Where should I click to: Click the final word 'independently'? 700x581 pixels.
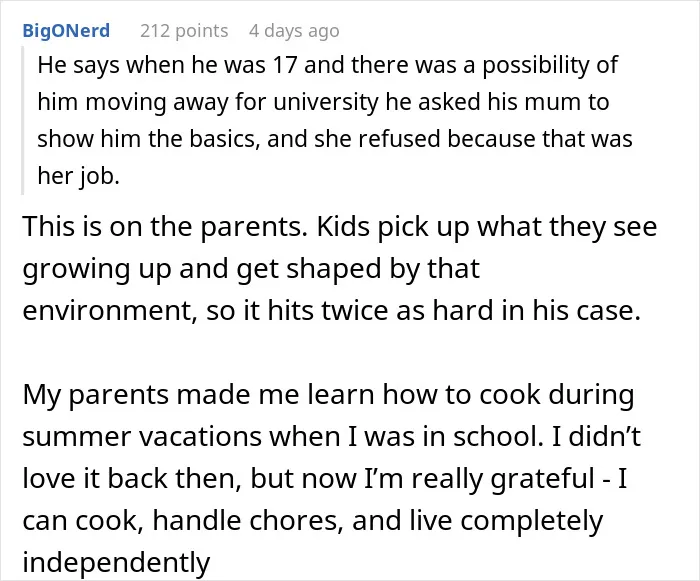point(116,563)
